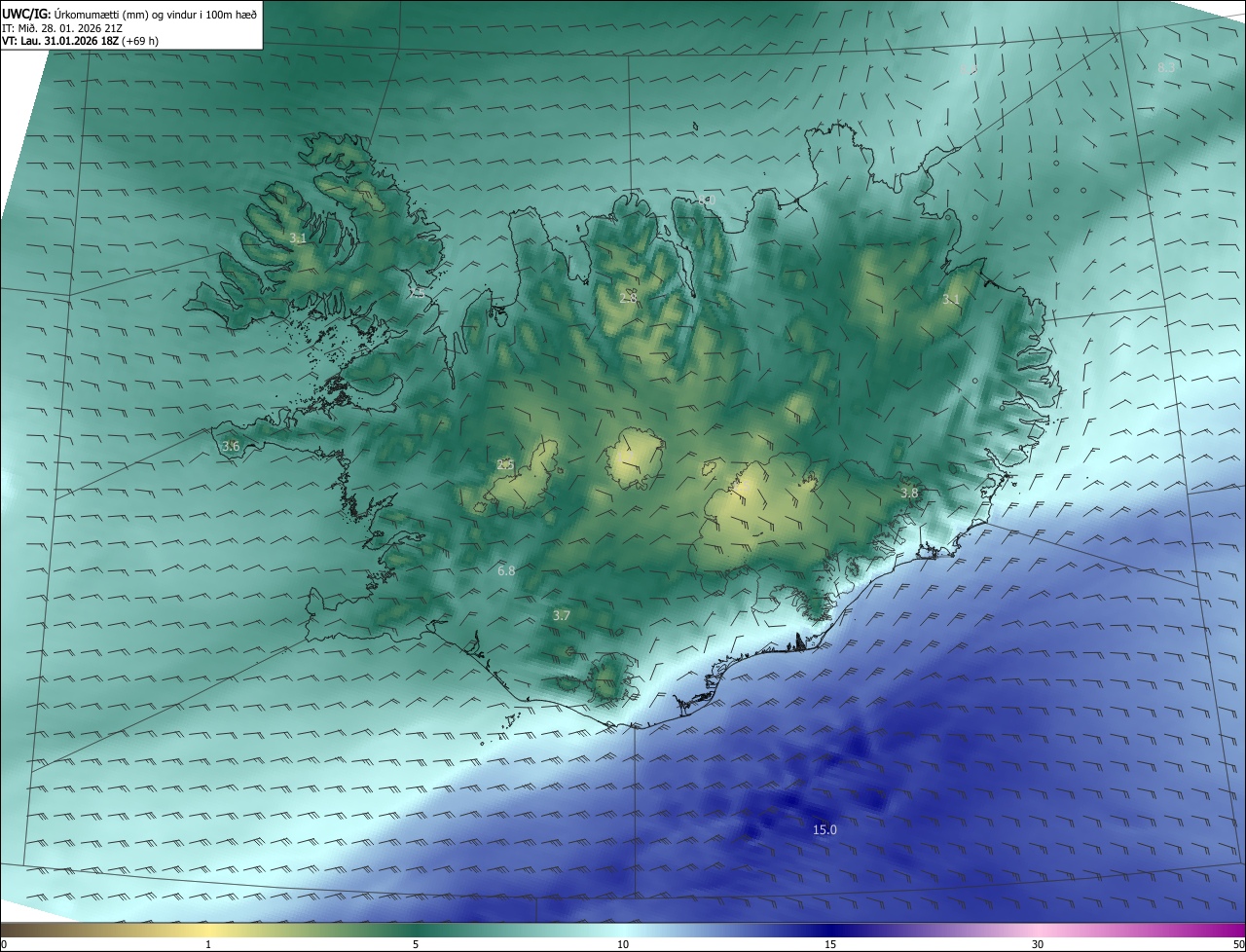The width and height of the screenshot is (1246, 952).
Task: Click the 15.0 value label over the sea
Action: (x=825, y=829)
